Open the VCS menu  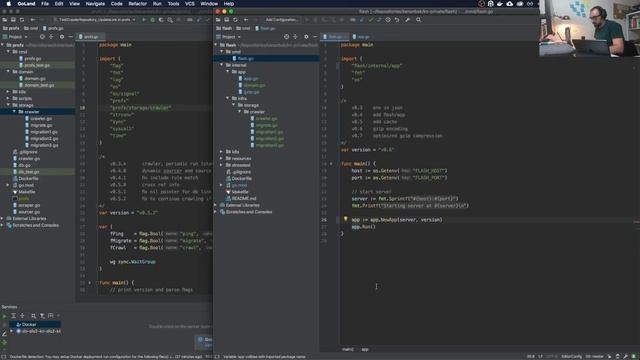pos(190,4)
